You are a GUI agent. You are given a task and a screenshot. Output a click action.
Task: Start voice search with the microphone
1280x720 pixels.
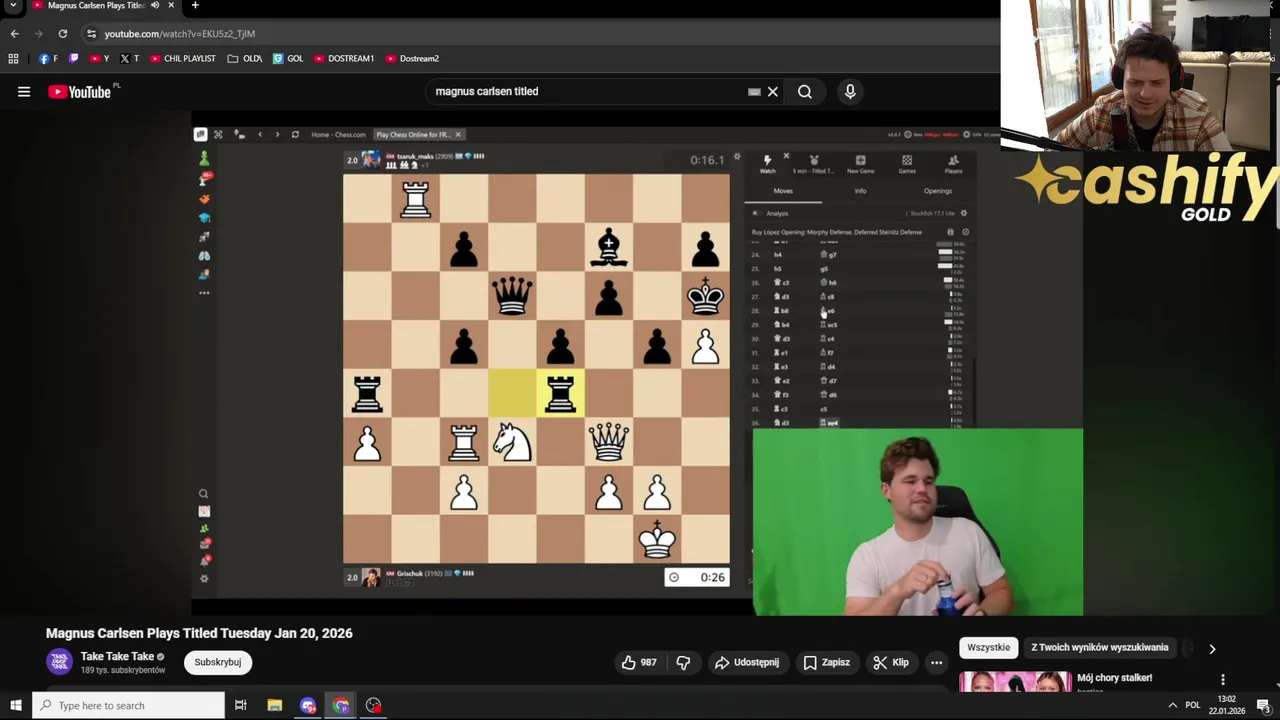click(x=850, y=92)
